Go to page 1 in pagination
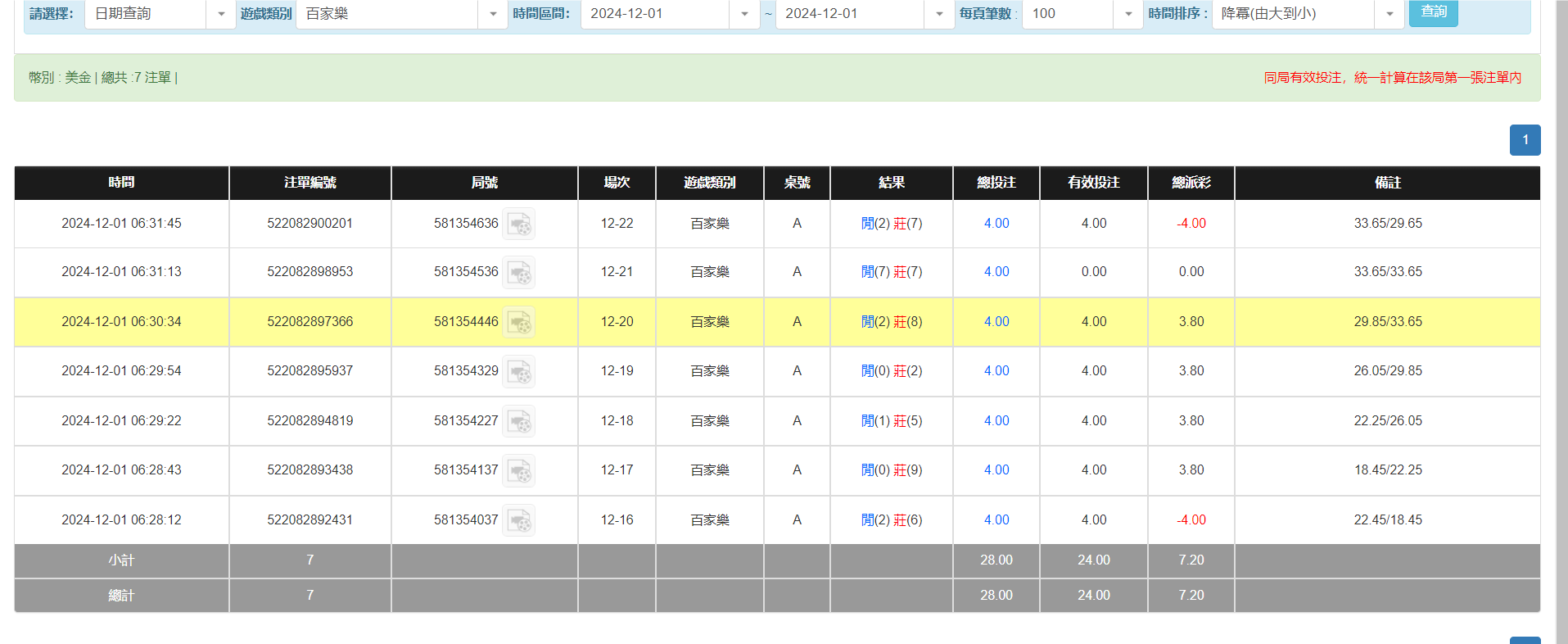 [x=1525, y=140]
